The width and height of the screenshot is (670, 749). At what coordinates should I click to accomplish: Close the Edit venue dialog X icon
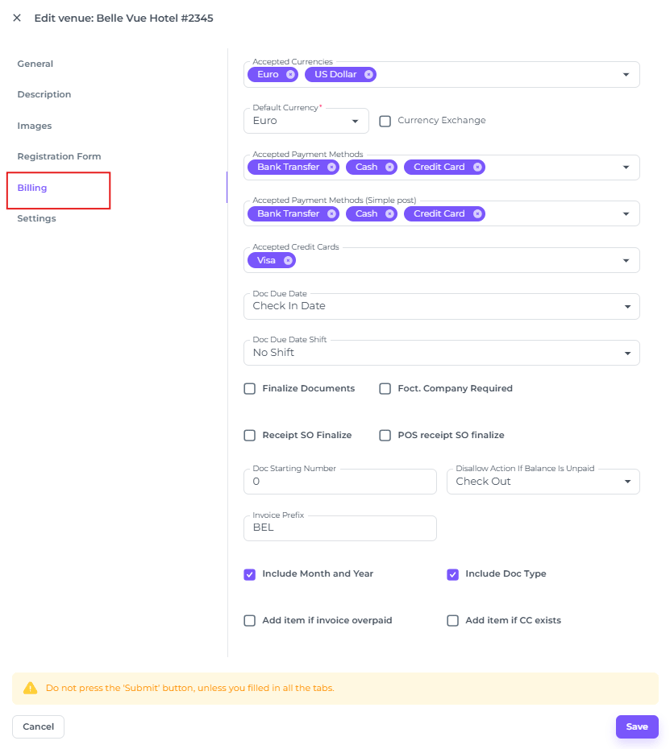point(17,18)
